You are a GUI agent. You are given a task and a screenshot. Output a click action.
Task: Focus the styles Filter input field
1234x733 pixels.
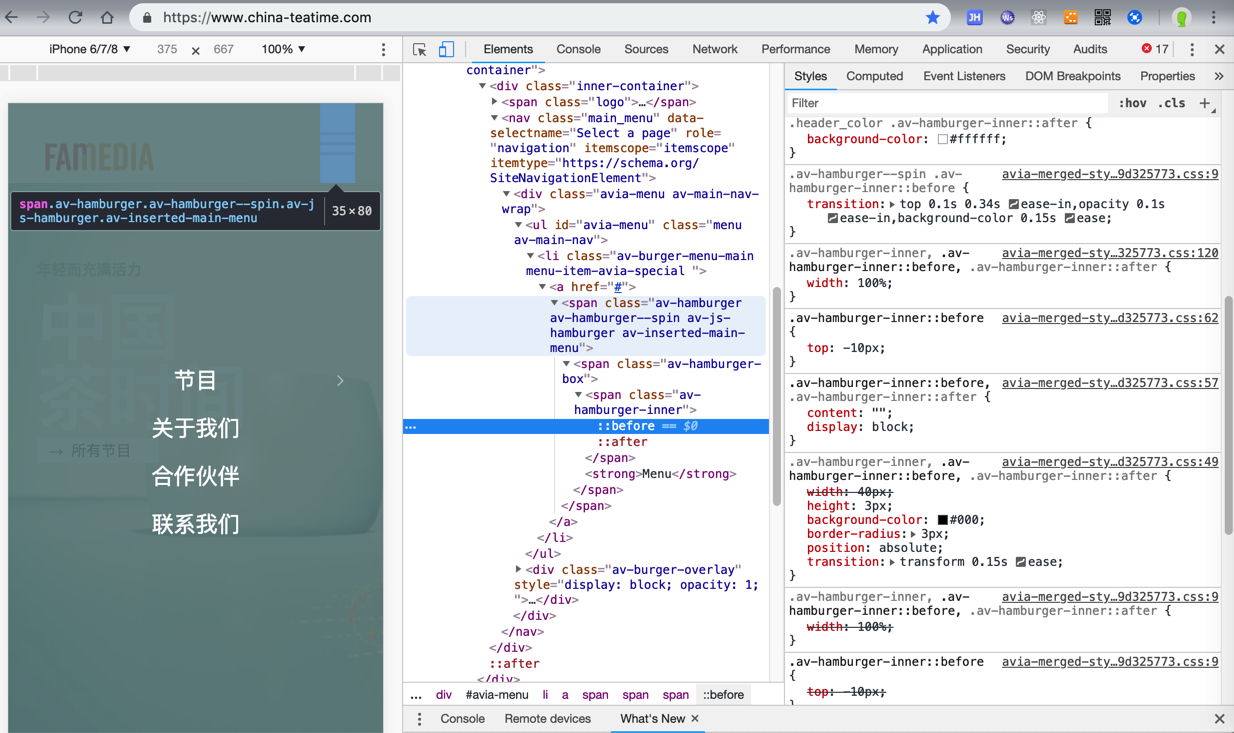(x=945, y=103)
